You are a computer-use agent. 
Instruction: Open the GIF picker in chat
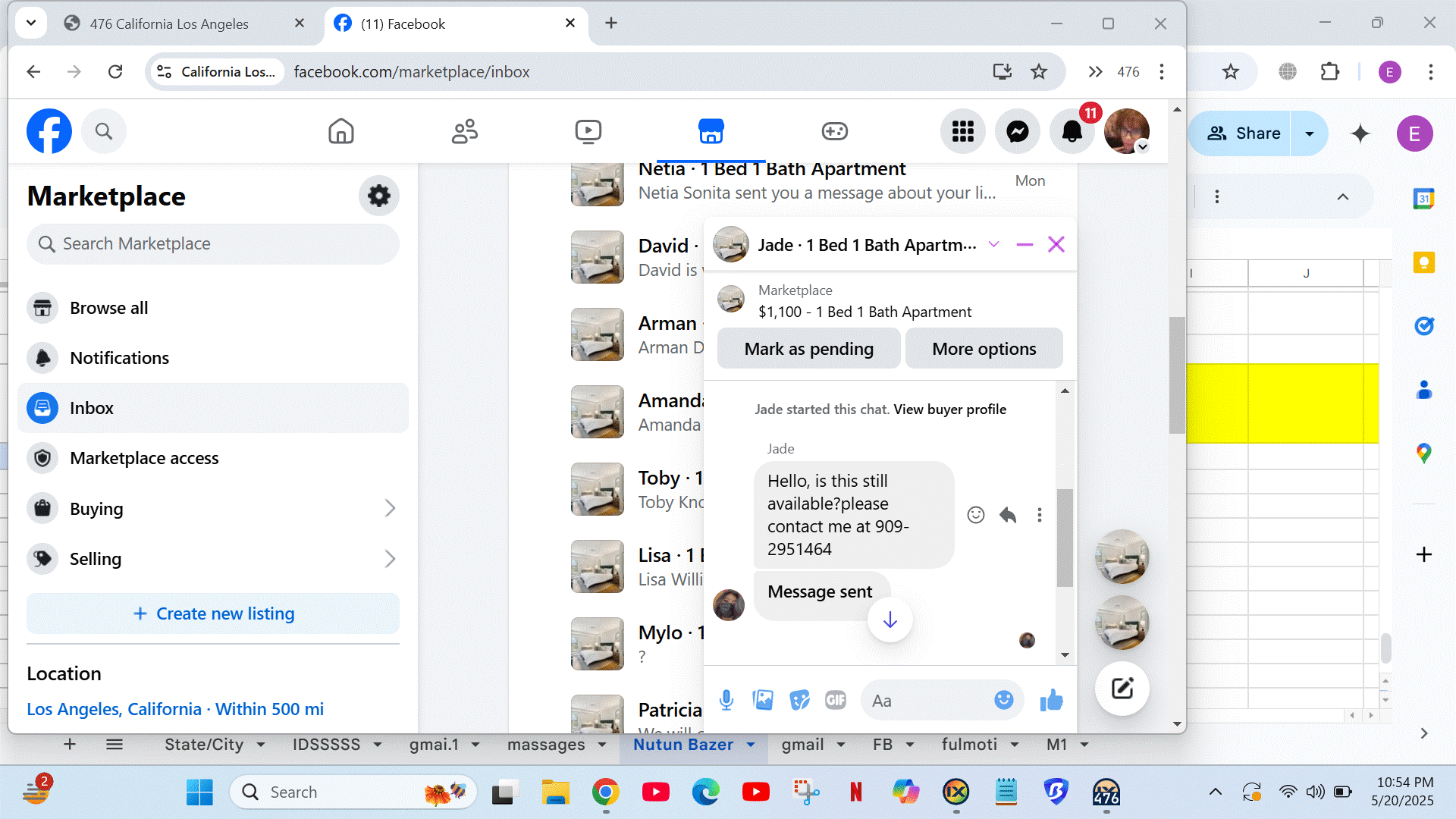click(835, 700)
